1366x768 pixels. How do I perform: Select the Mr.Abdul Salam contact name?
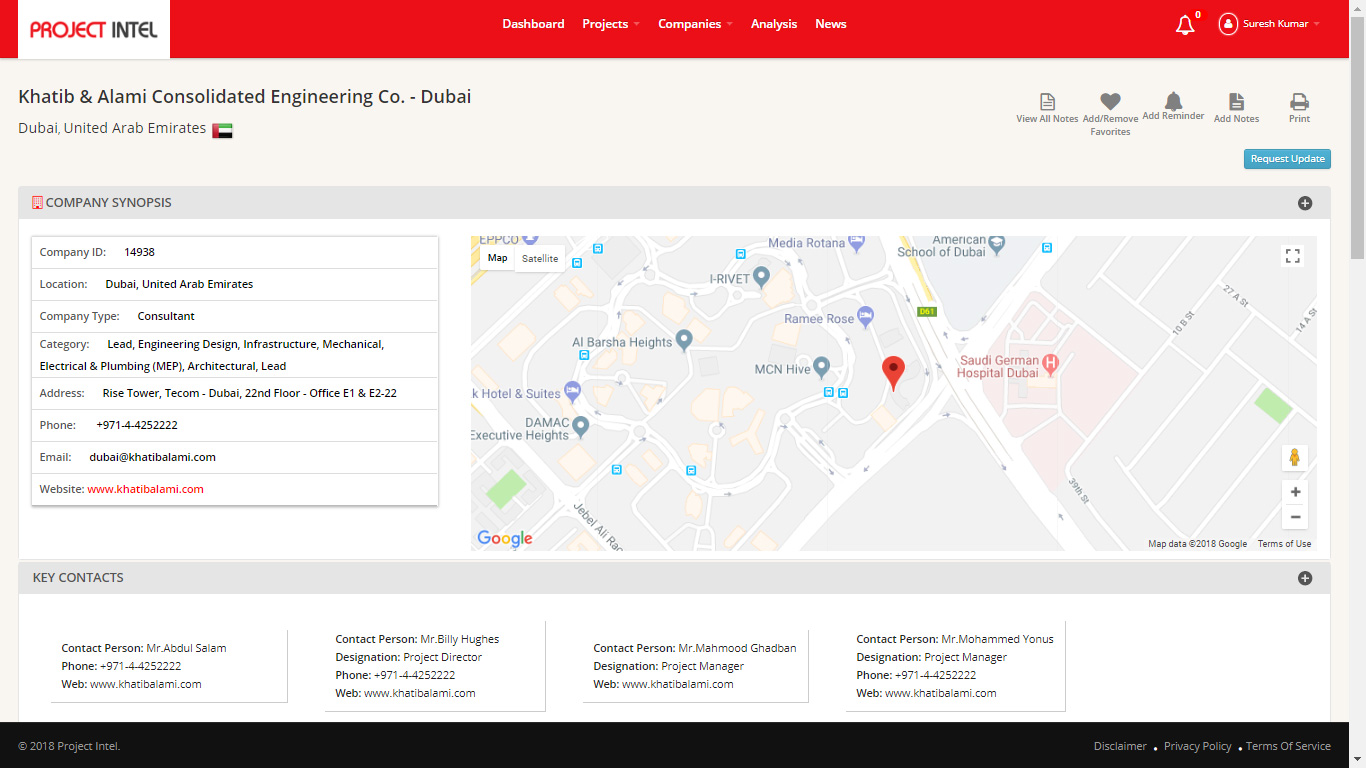click(x=186, y=648)
